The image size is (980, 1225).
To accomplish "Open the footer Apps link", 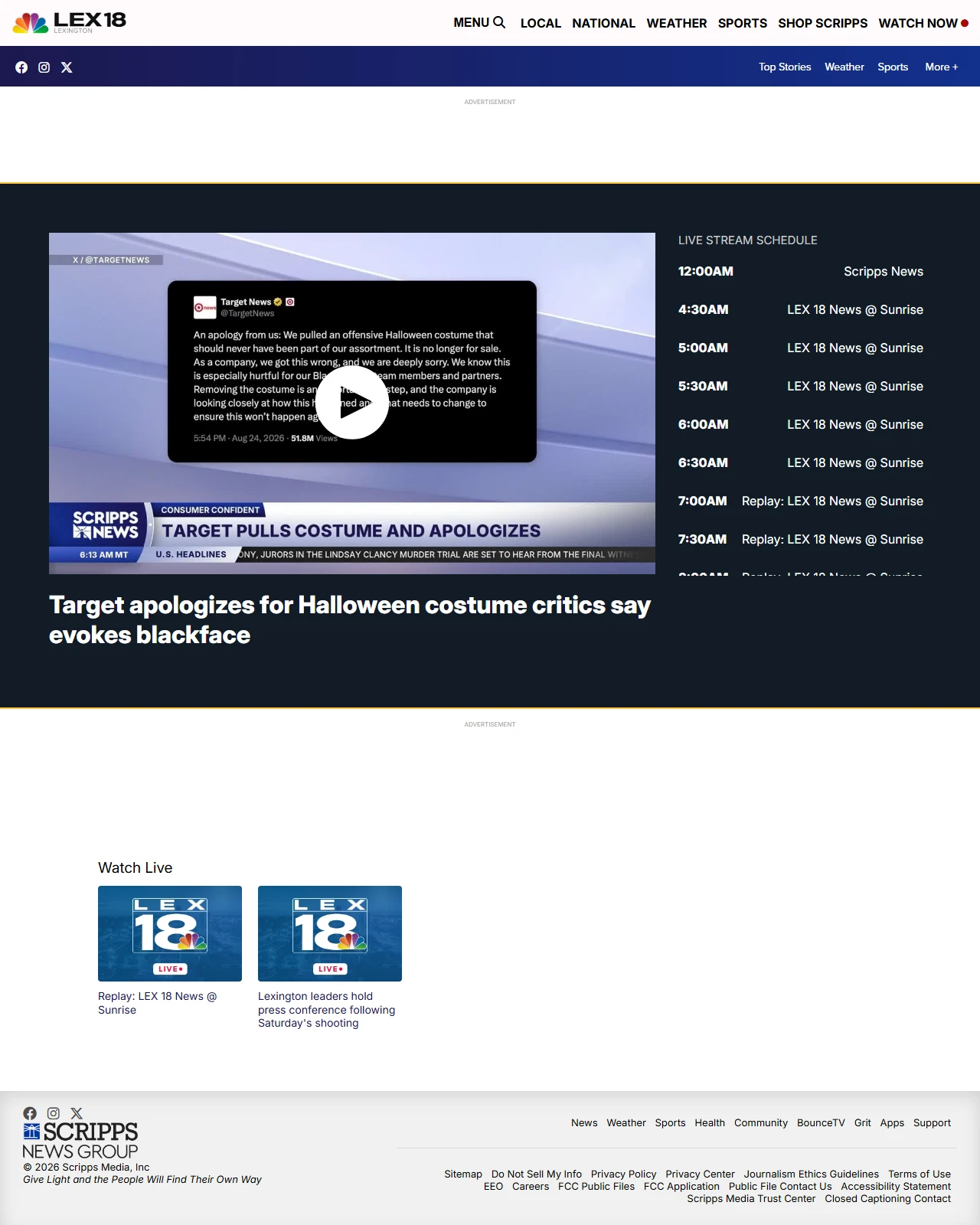I will [x=892, y=1122].
